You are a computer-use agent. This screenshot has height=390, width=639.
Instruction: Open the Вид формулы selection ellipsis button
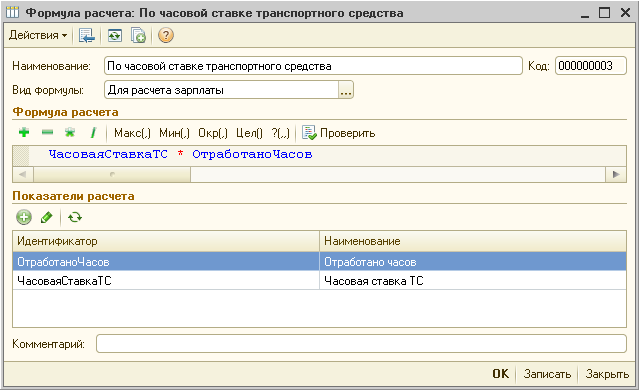[346, 90]
